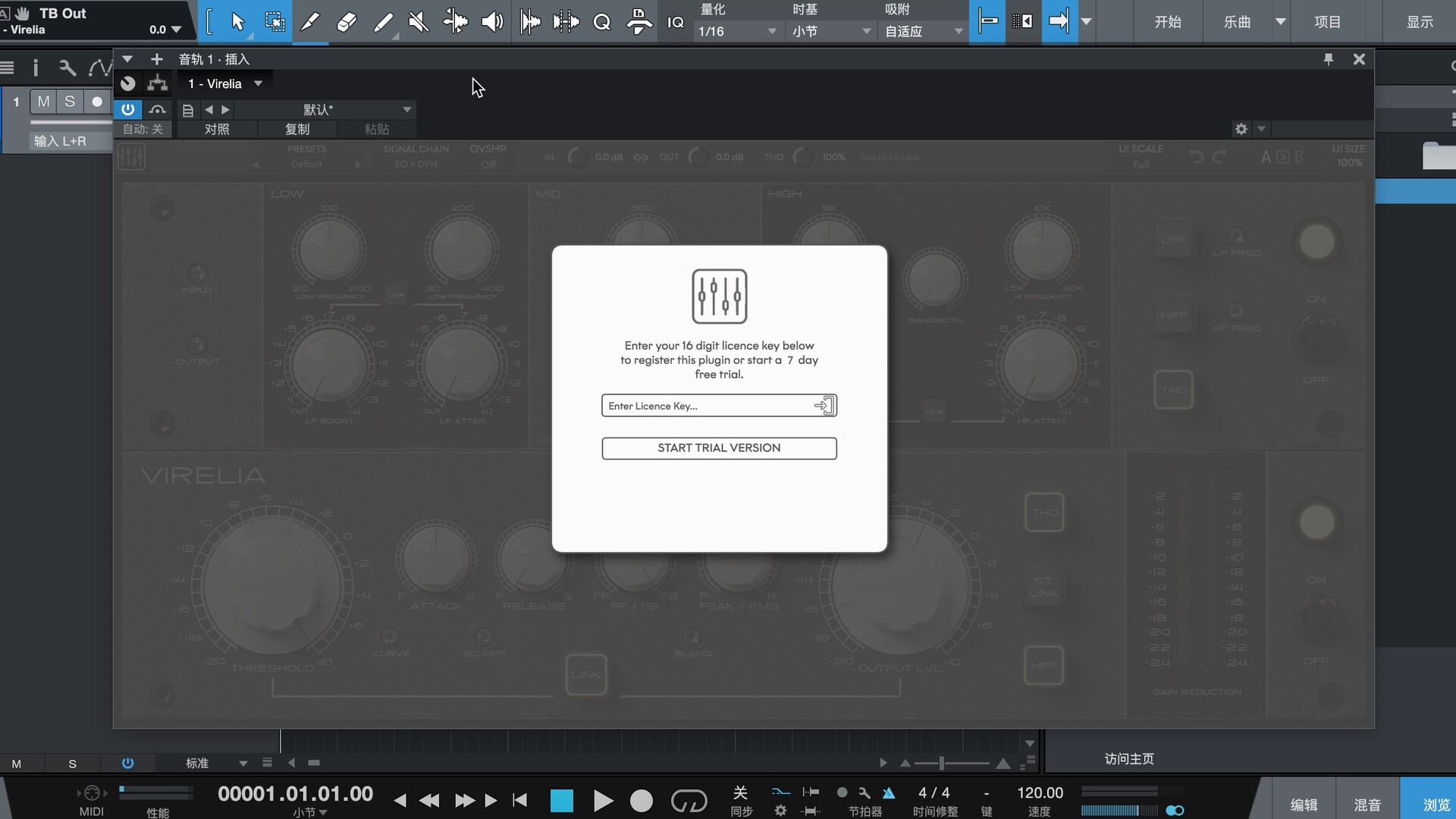
Task: Select the Mute tool
Action: click(x=418, y=21)
